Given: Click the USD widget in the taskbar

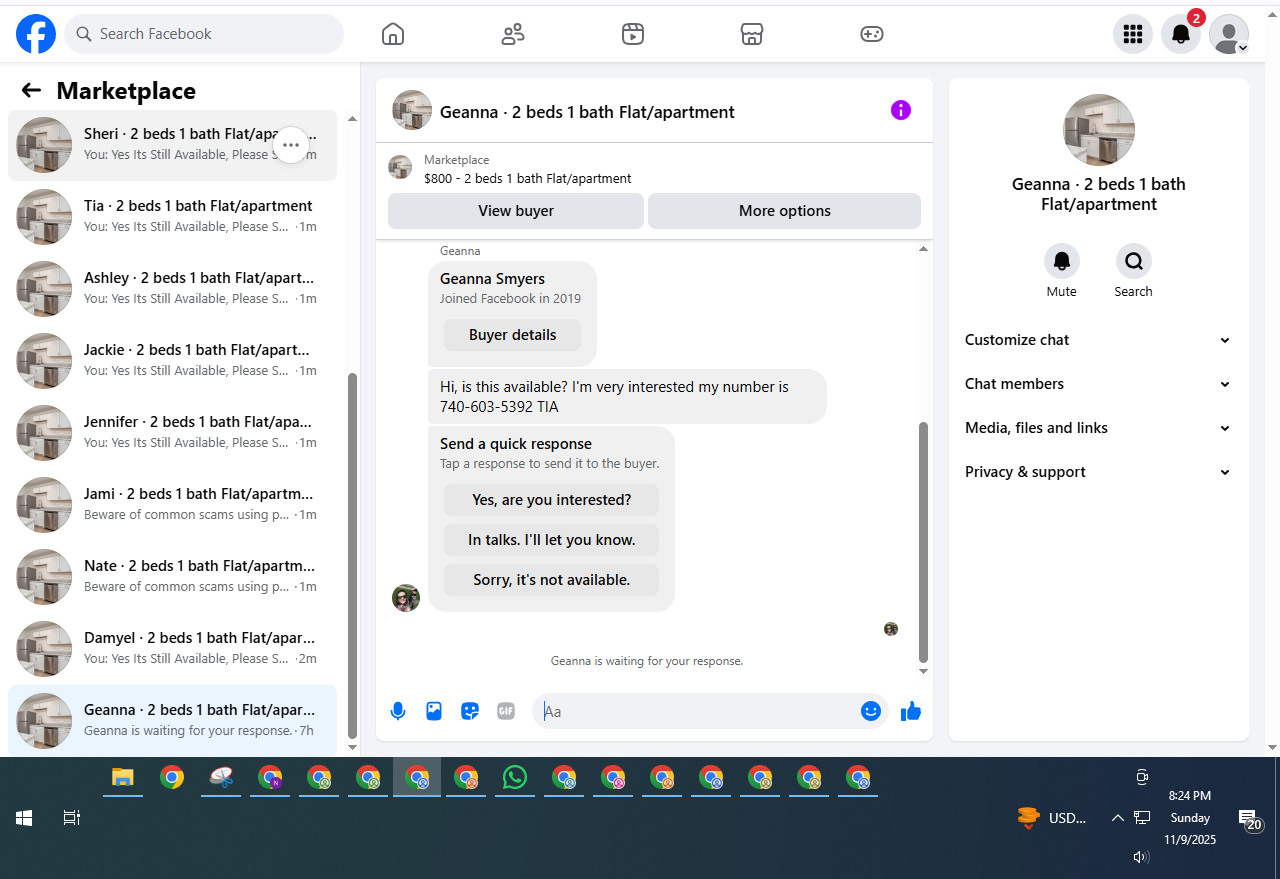Looking at the screenshot, I should [x=1051, y=818].
